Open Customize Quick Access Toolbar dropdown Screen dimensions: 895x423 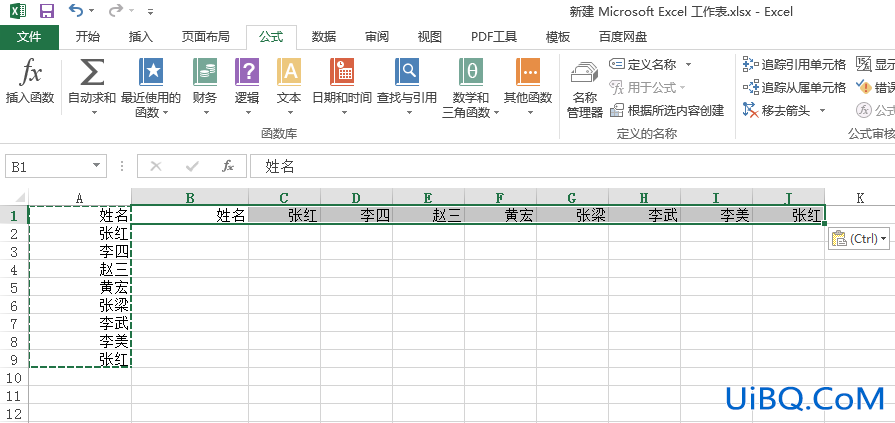150,11
